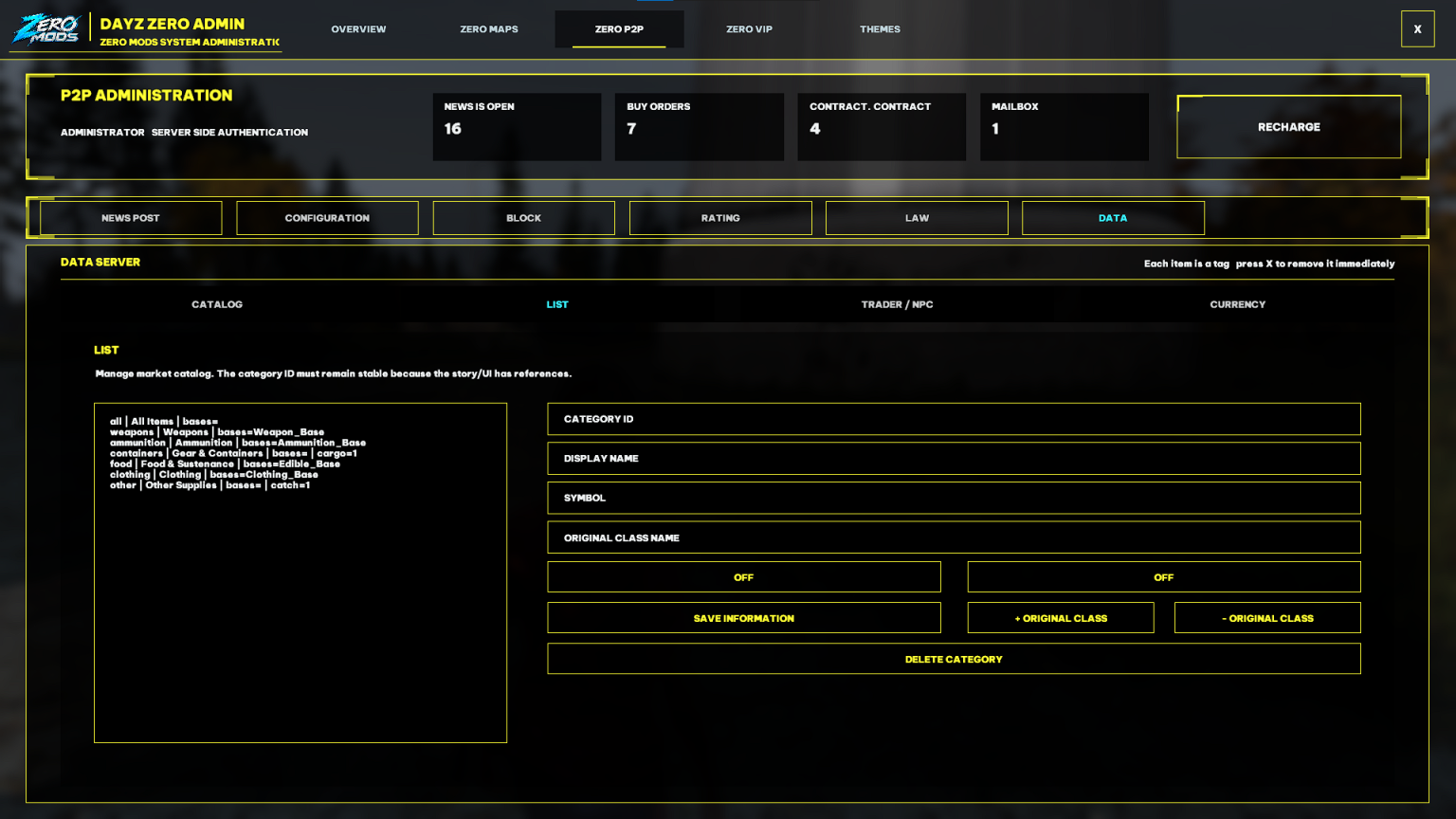This screenshot has width=1456, height=819.
Task: Click the Recharge button
Action: click(1288, 127)
